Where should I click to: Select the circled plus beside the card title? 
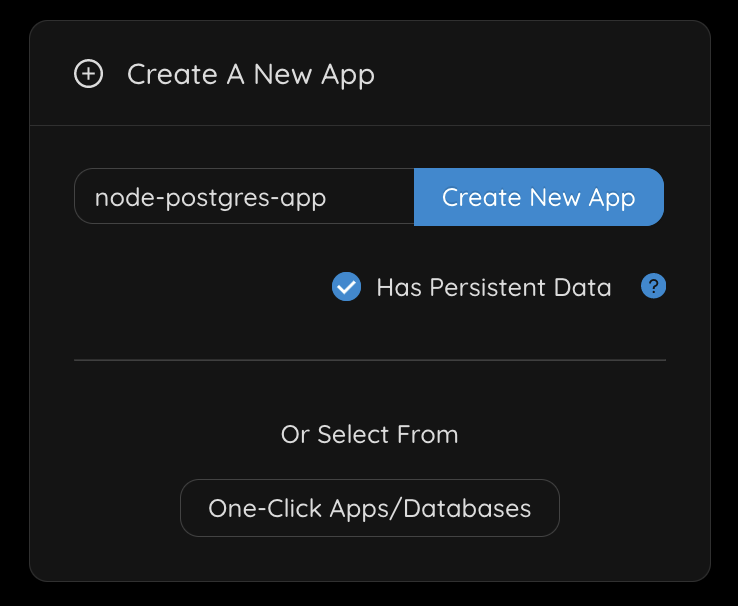coord(89,74)
